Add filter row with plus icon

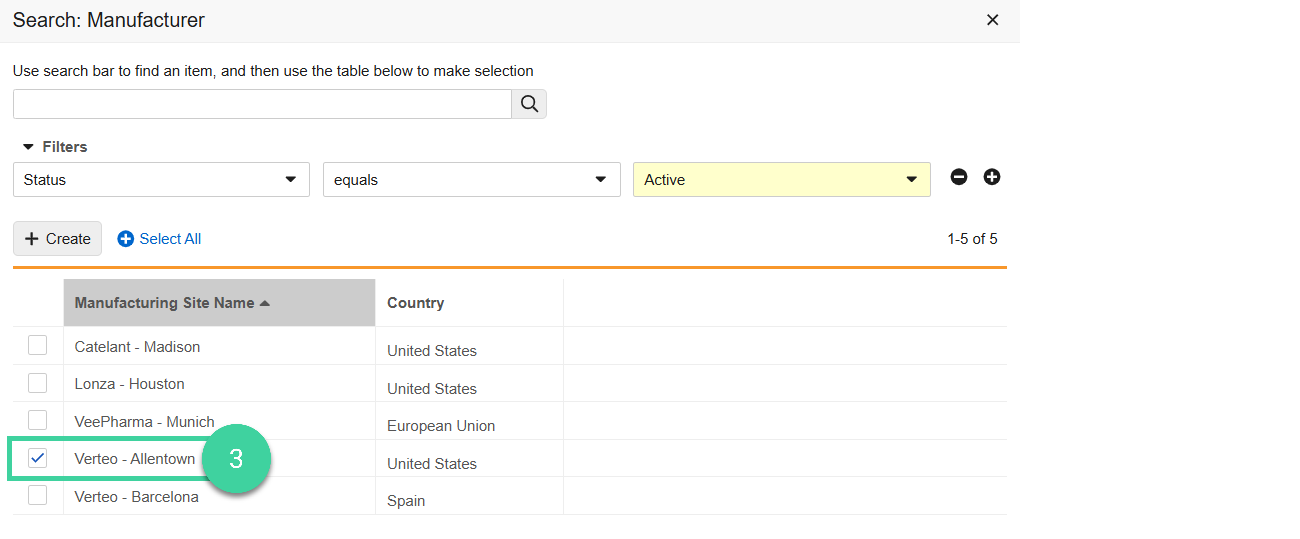992,177
